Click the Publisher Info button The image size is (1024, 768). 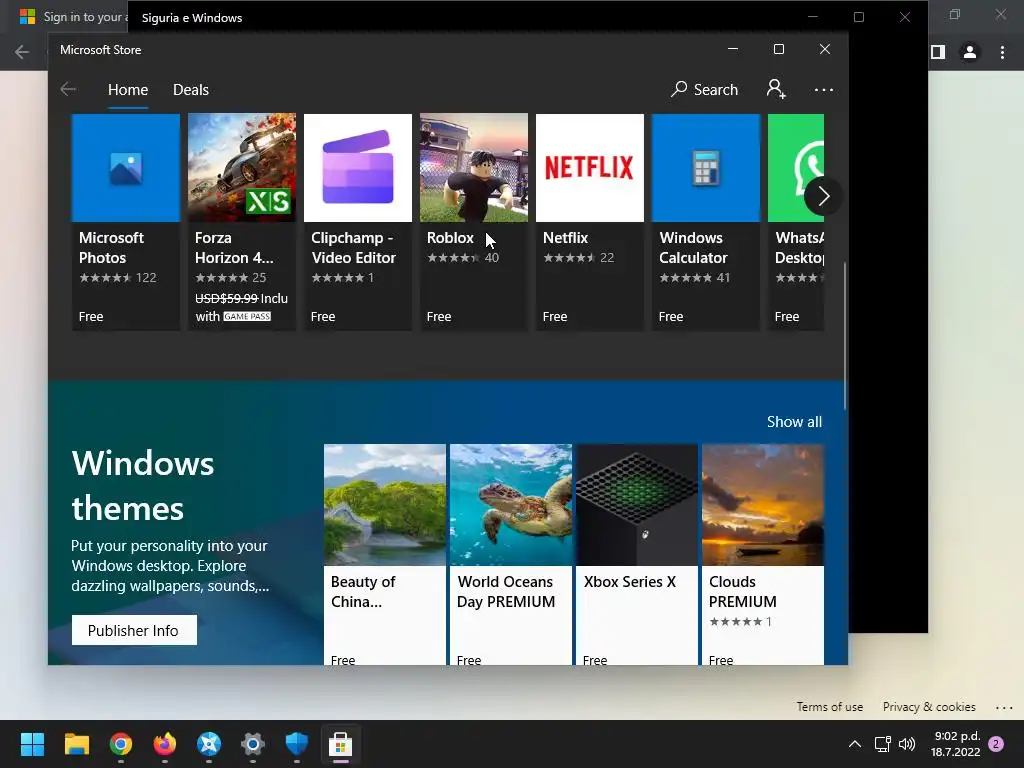click(x=134, y=630)
